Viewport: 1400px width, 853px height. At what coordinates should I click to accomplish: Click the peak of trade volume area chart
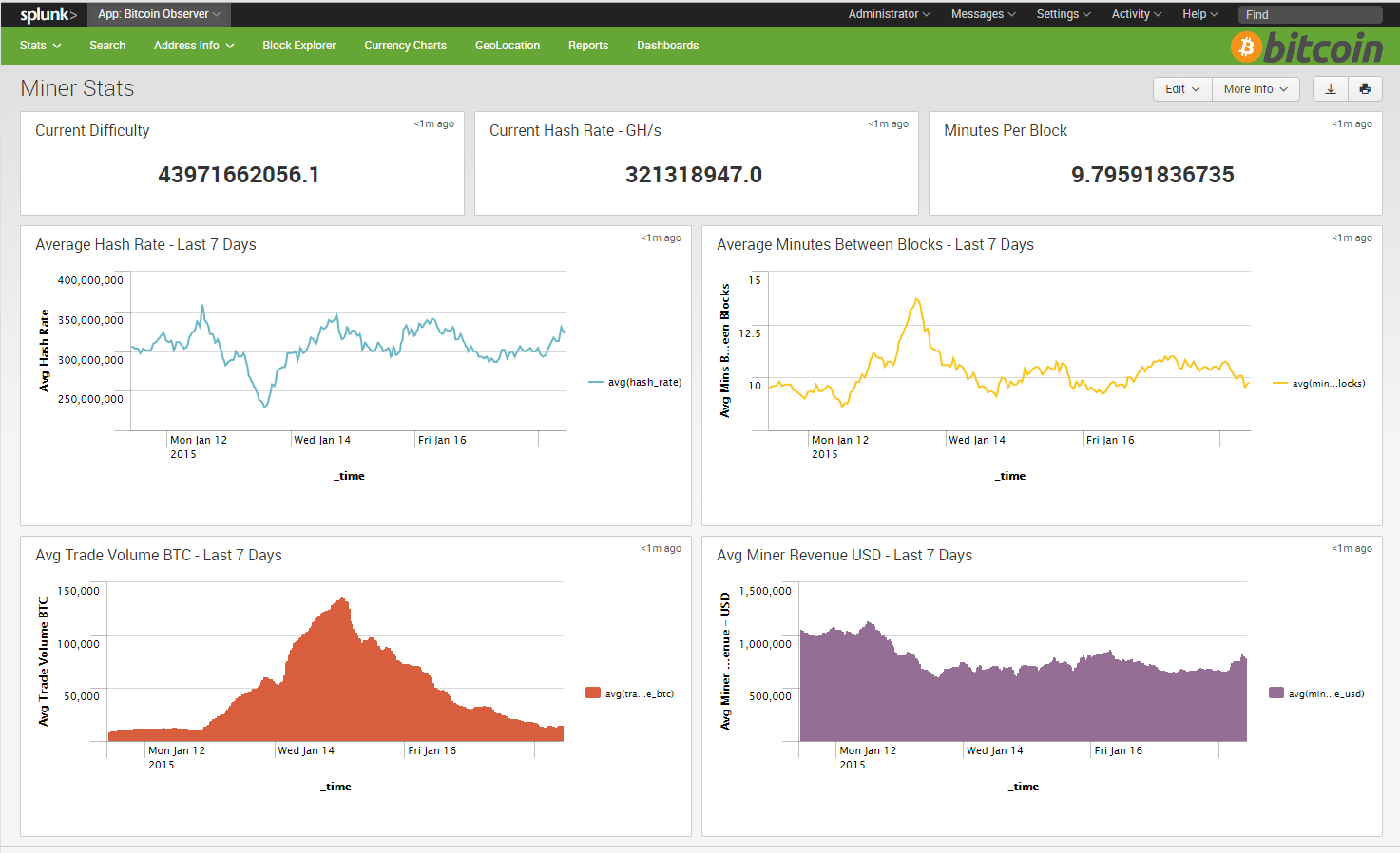click(x=343, y=600)
